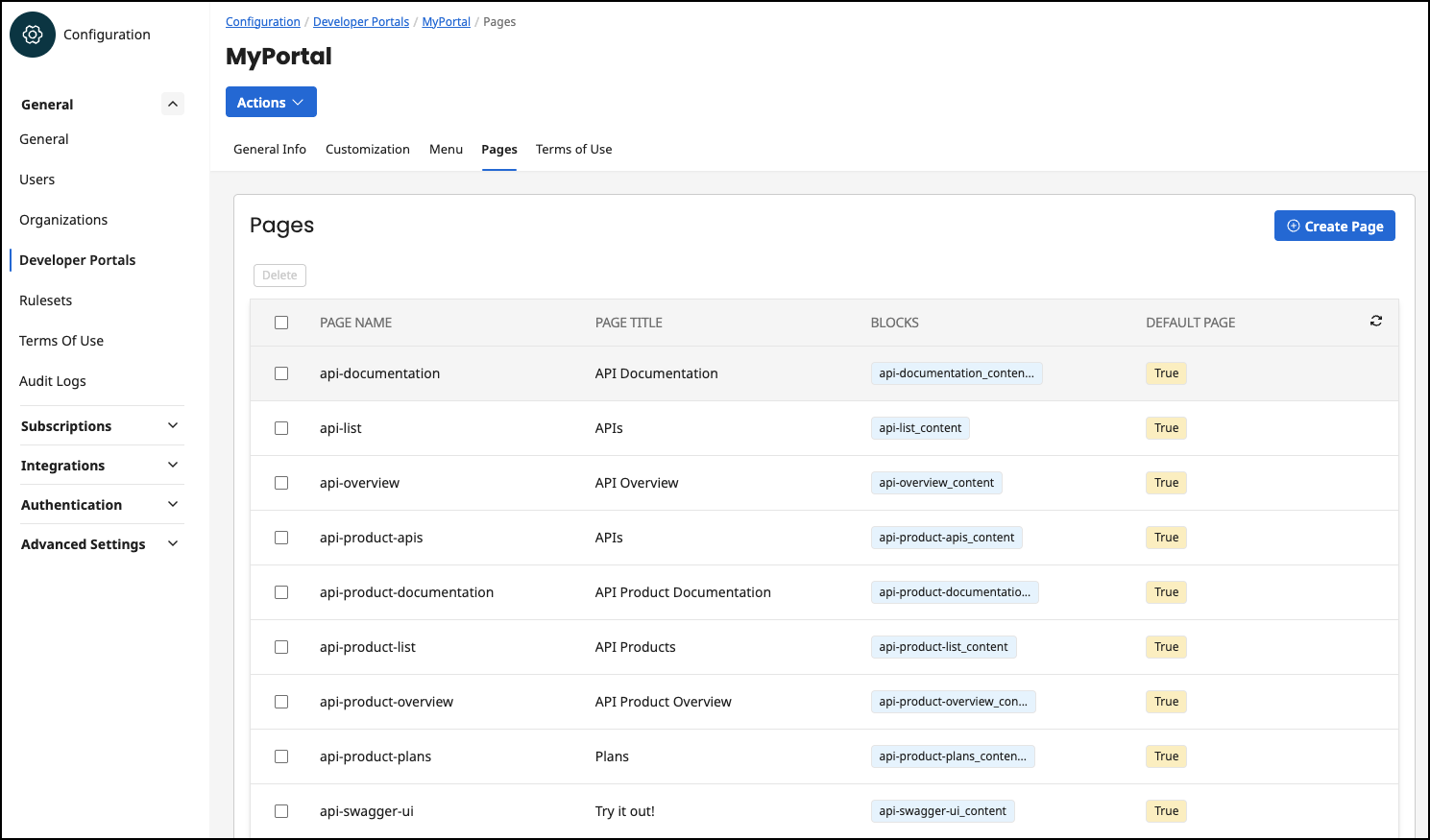This screenshot has height=840, width=1430.
Task: Check the api-swagger-ui row checkbox
Action: 280,811
